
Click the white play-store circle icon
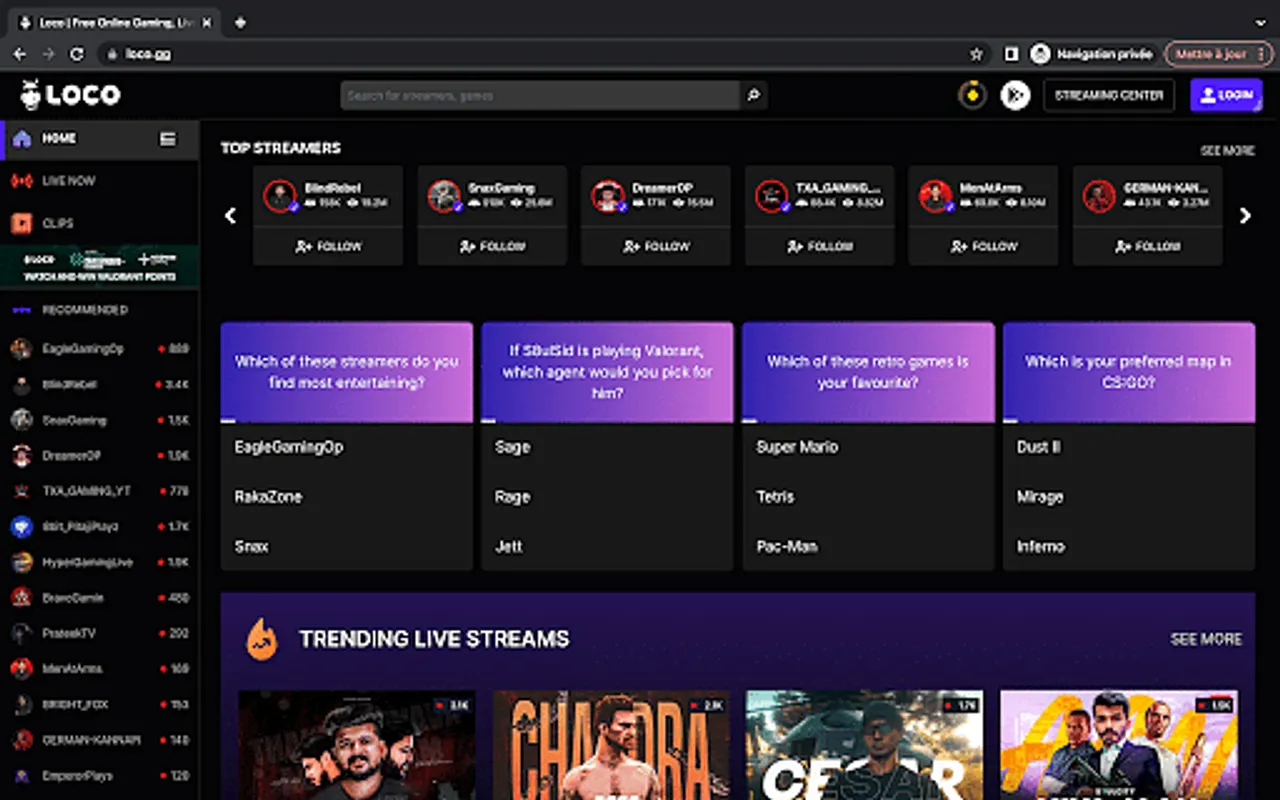1015,95
